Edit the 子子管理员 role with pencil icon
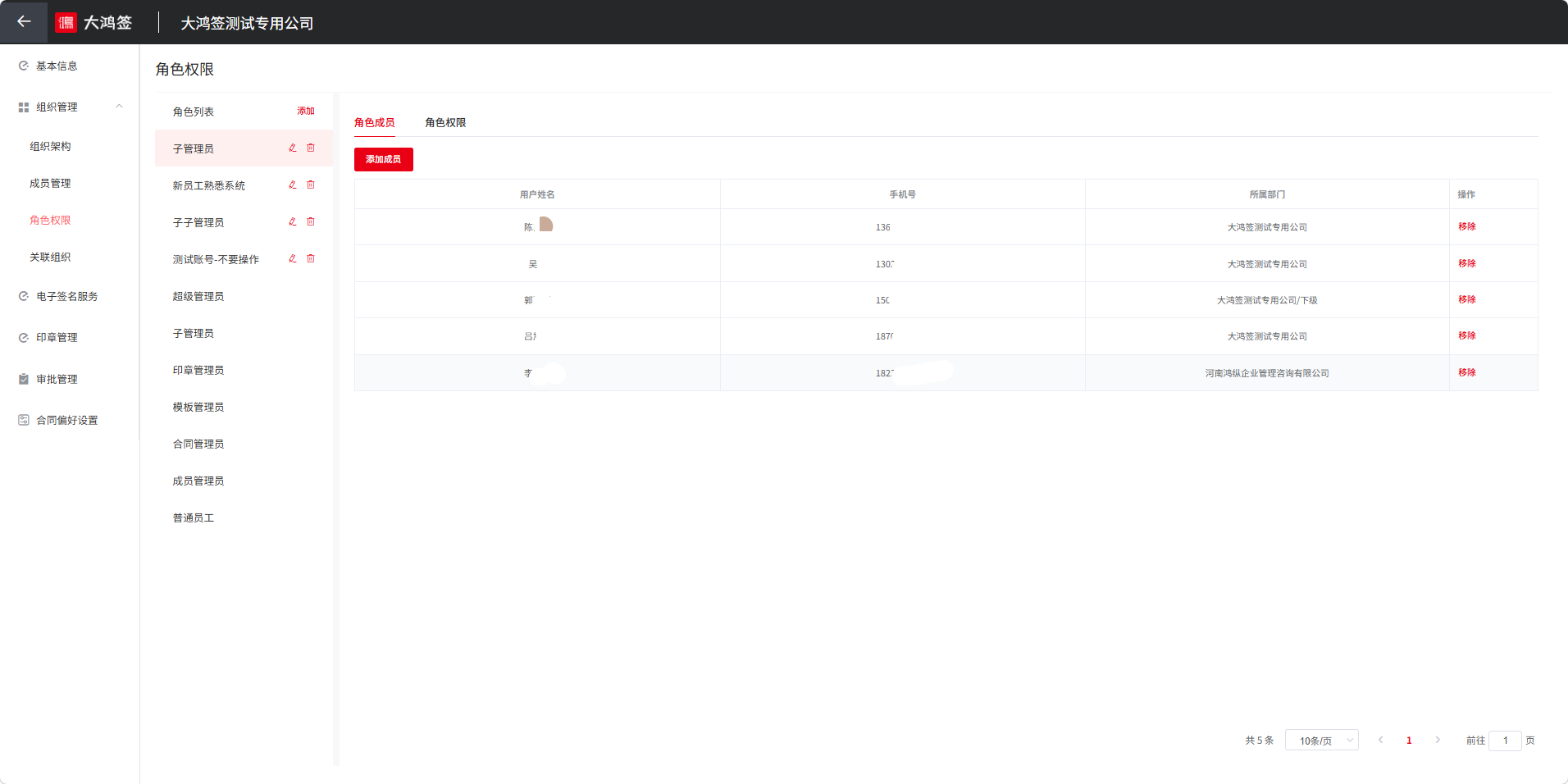 [293, 222]
